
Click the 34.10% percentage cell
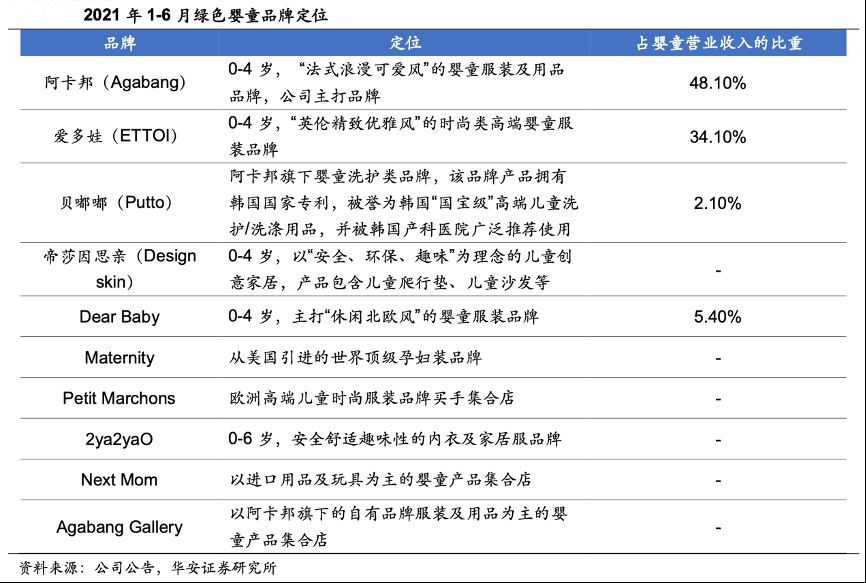pyautogui.click(x=718, y=137)
